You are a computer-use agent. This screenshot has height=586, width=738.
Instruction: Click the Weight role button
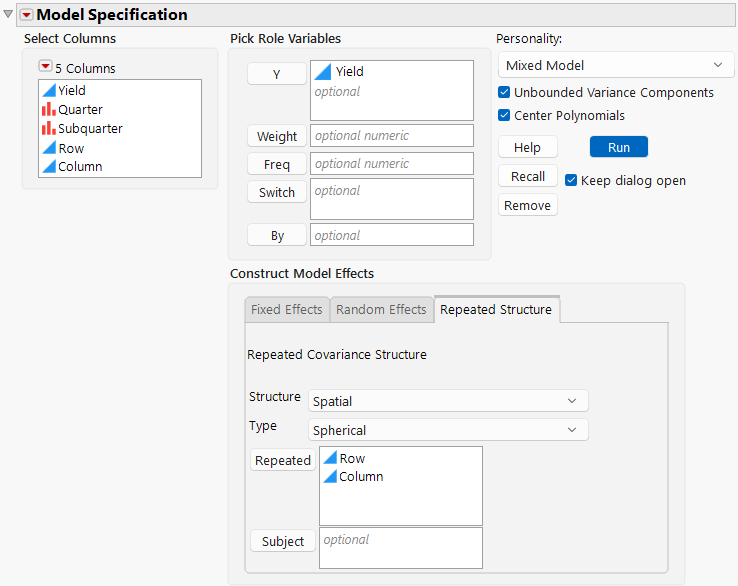point(277,136)
